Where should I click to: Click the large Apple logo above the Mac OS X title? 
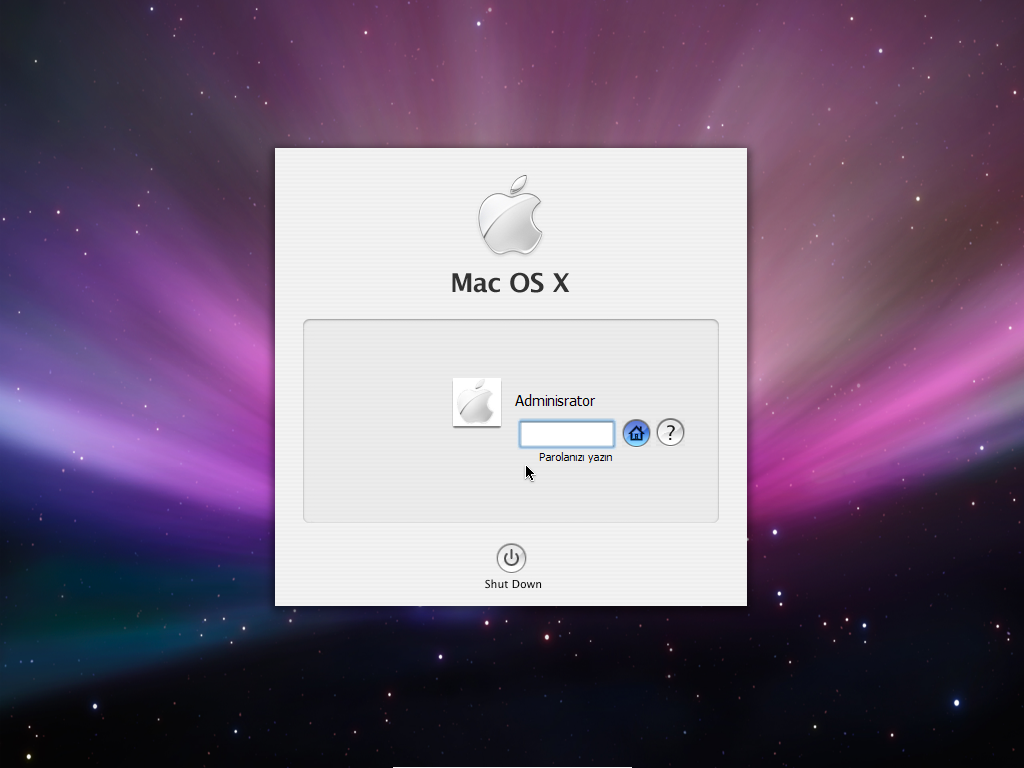510,215
